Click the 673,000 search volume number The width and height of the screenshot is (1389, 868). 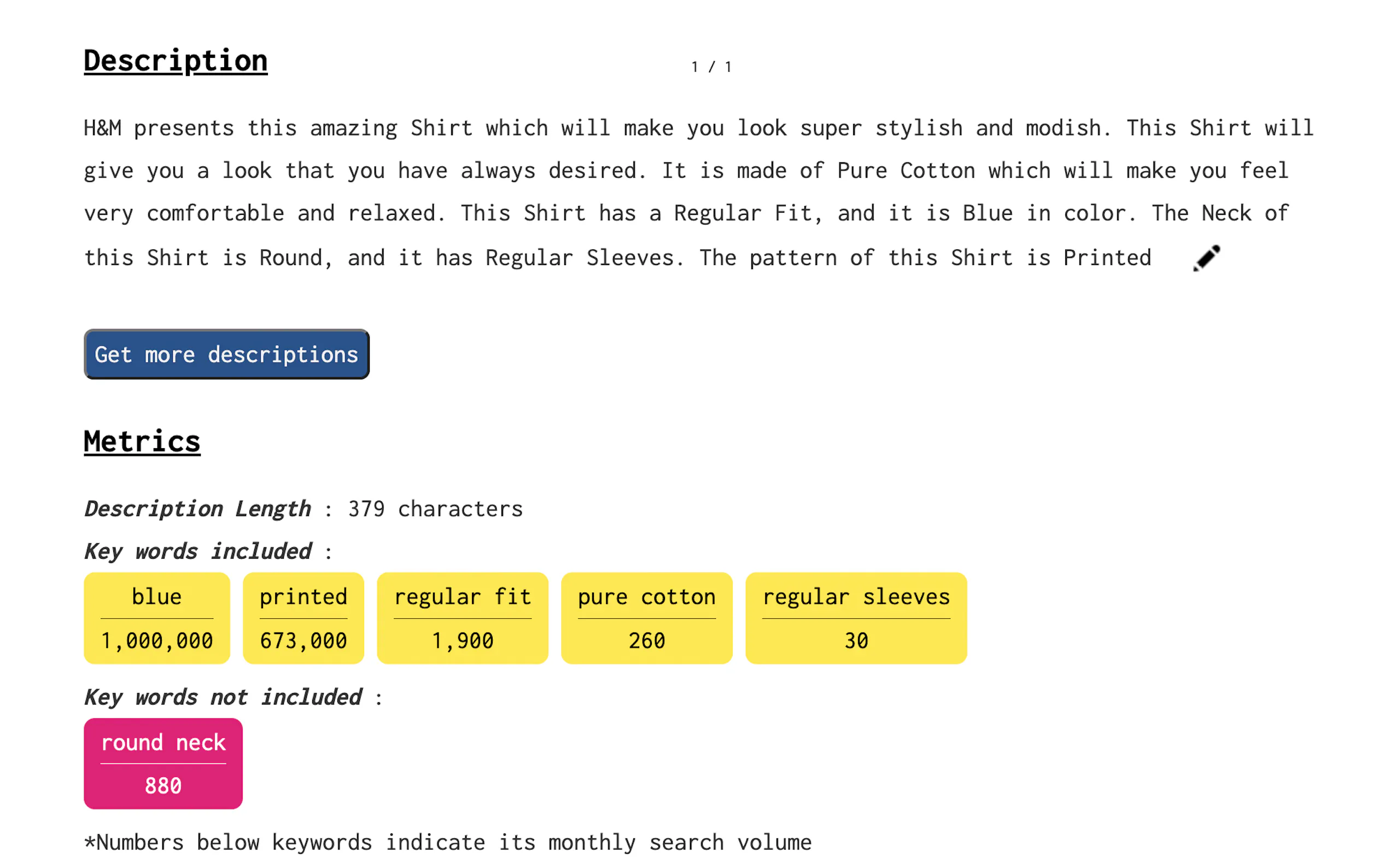point(303,641)
